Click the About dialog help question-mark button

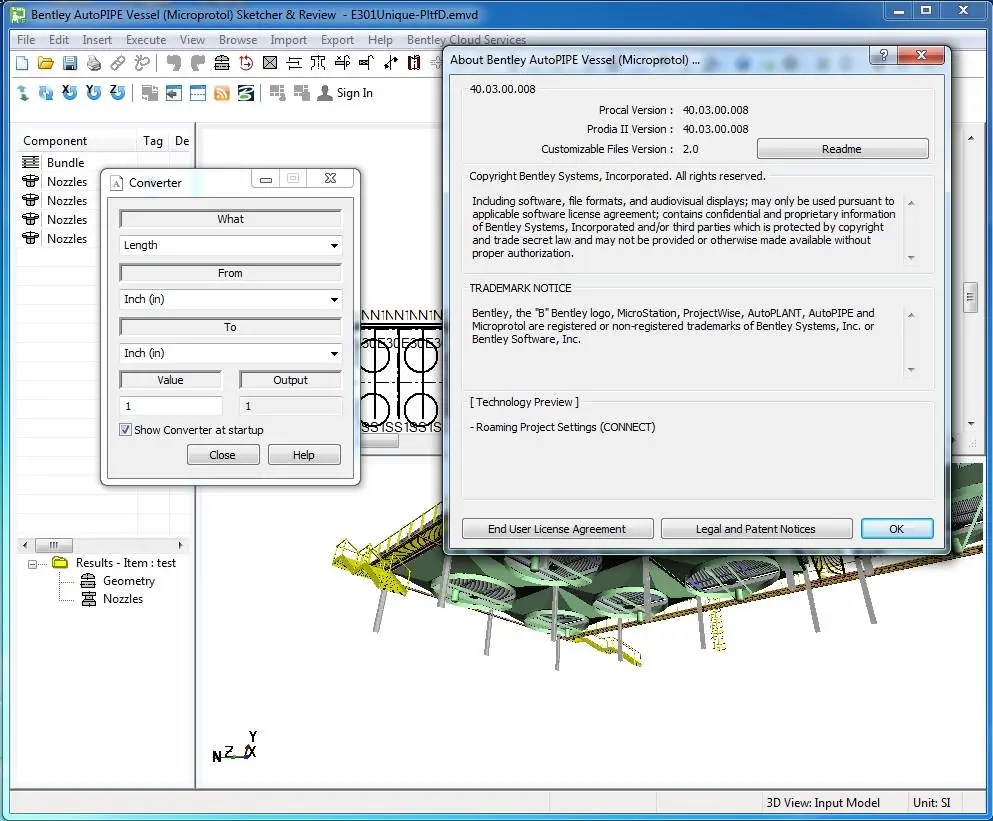point(883,56)
